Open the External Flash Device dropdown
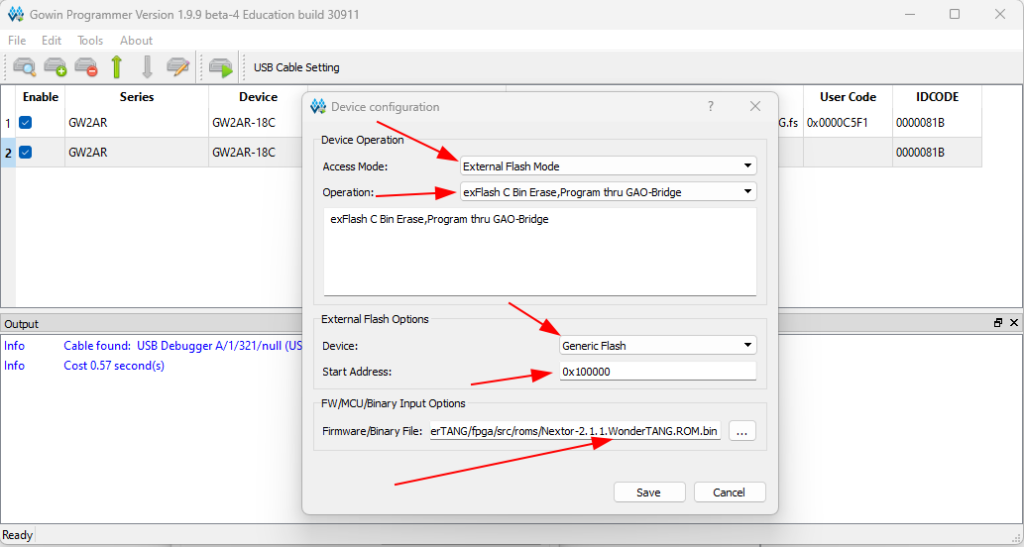 point(658,345)
